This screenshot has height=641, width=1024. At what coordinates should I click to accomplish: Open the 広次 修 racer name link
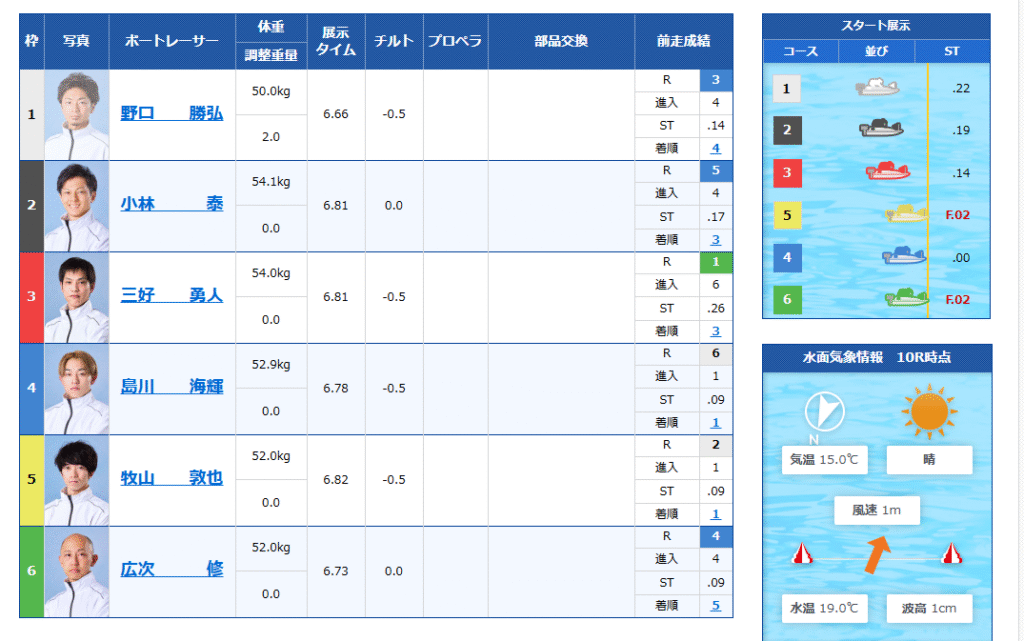click(x=171, y=569)
